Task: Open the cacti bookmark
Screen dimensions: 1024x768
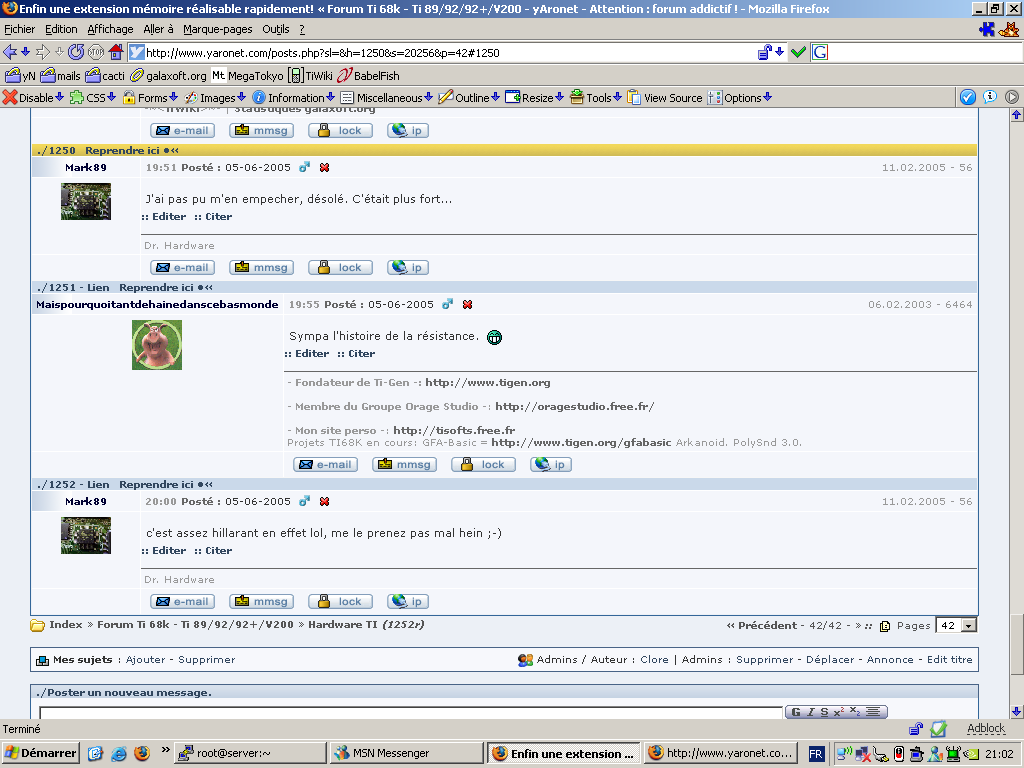Action: click(x=105, y=76)
